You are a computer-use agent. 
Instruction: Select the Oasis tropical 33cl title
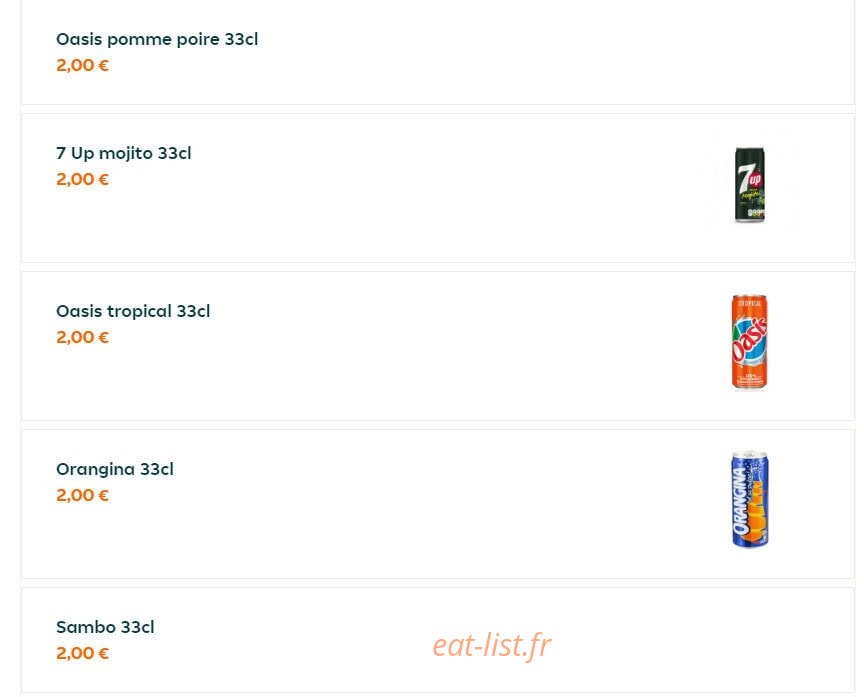click(x=133, y=311)
